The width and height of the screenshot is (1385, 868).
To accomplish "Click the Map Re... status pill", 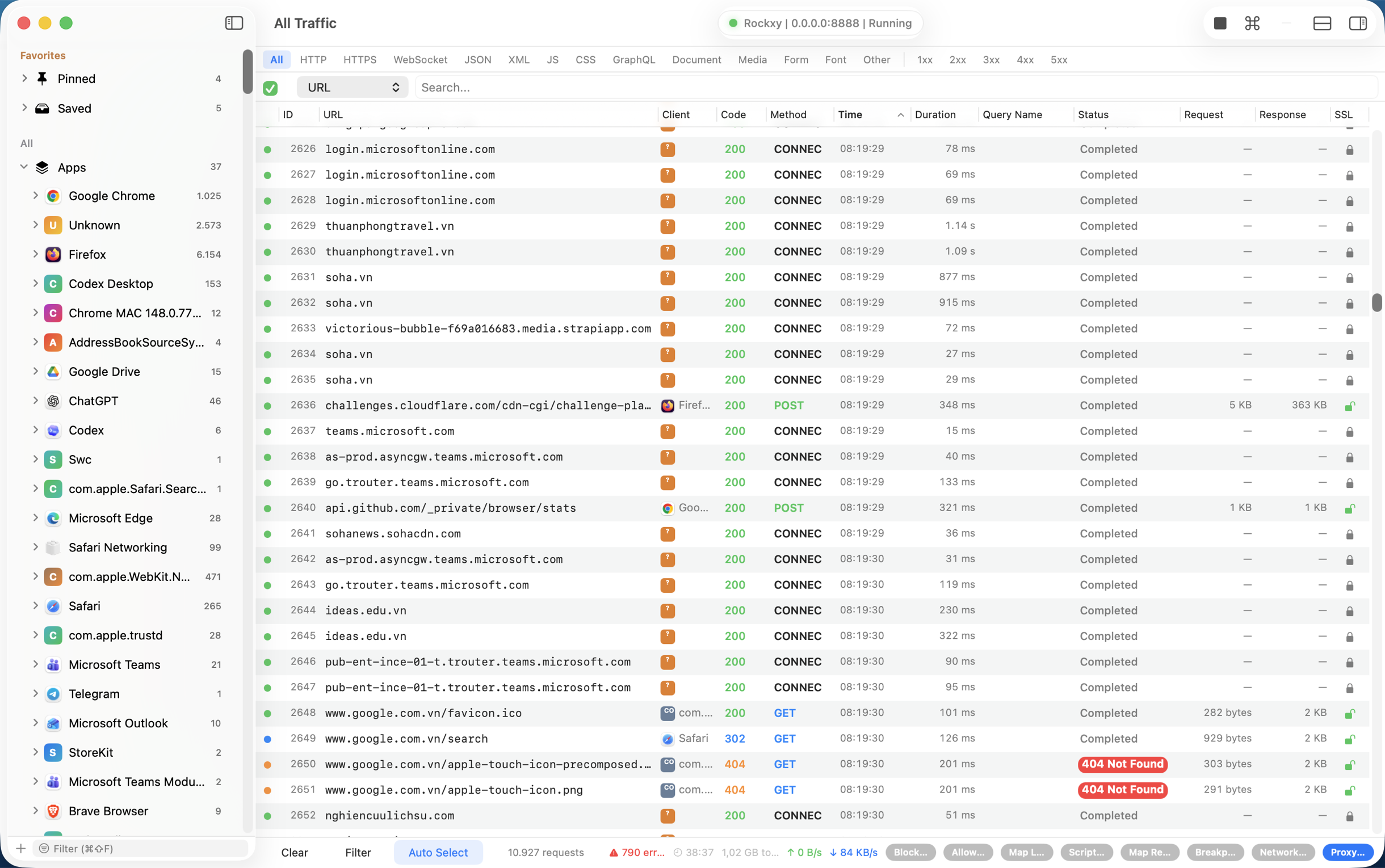I will (1149, 852).
